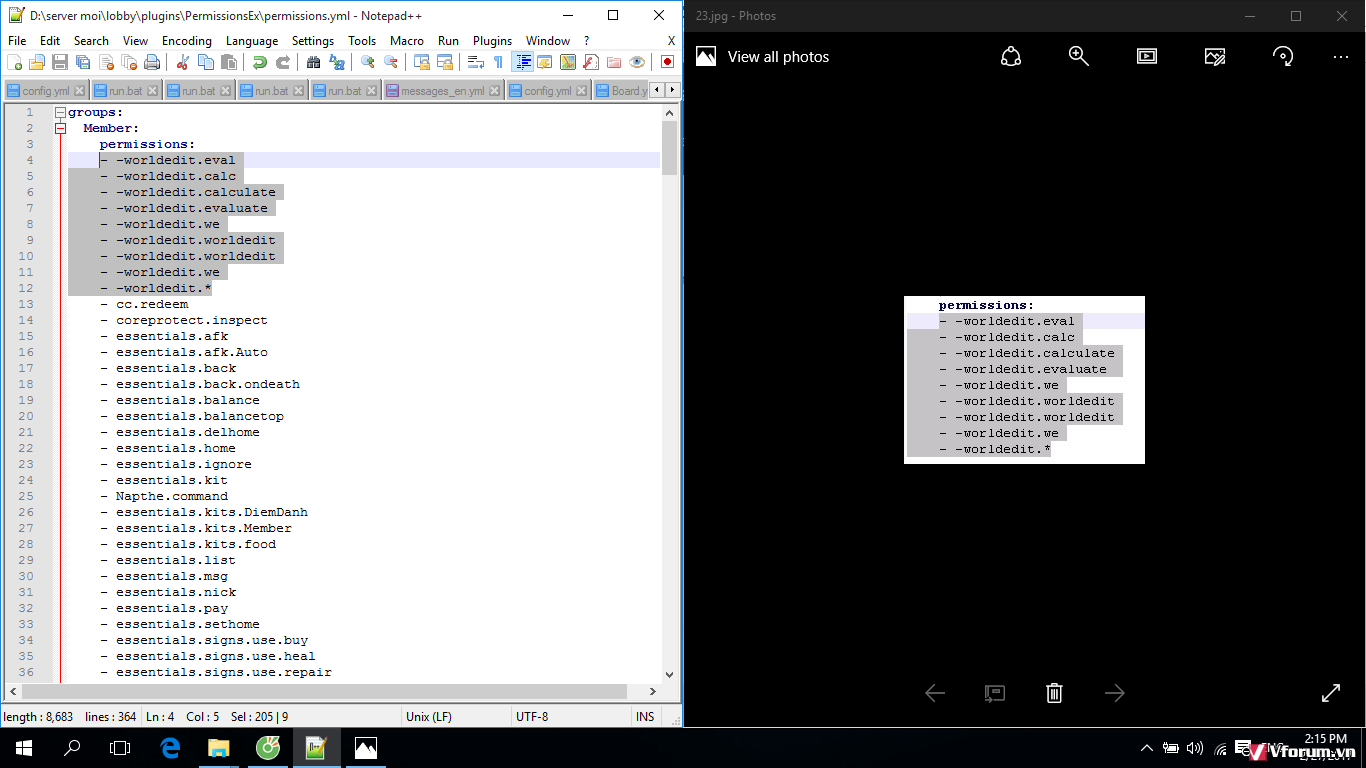Click the editor vertical scrollbar down arrow
Screen dimensions: 1366x768
click(669, 675)
